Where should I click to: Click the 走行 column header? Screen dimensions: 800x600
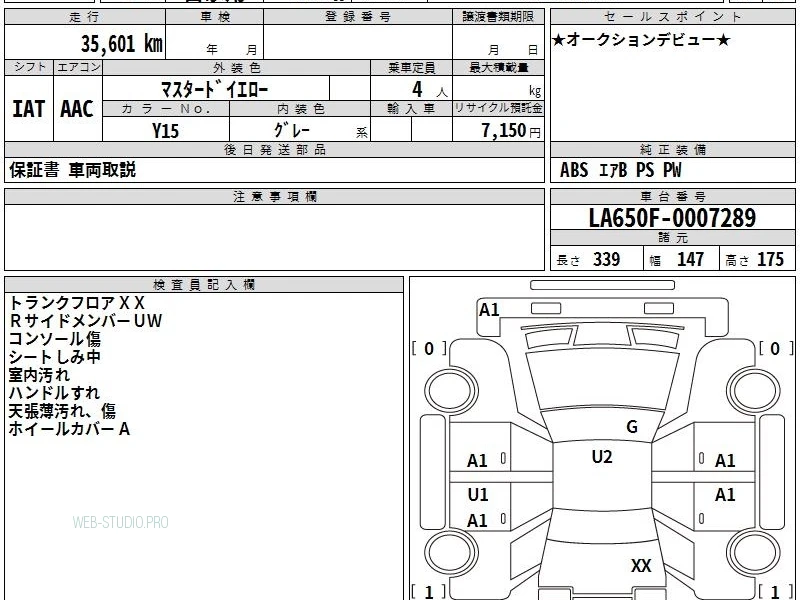coord(85,17)
